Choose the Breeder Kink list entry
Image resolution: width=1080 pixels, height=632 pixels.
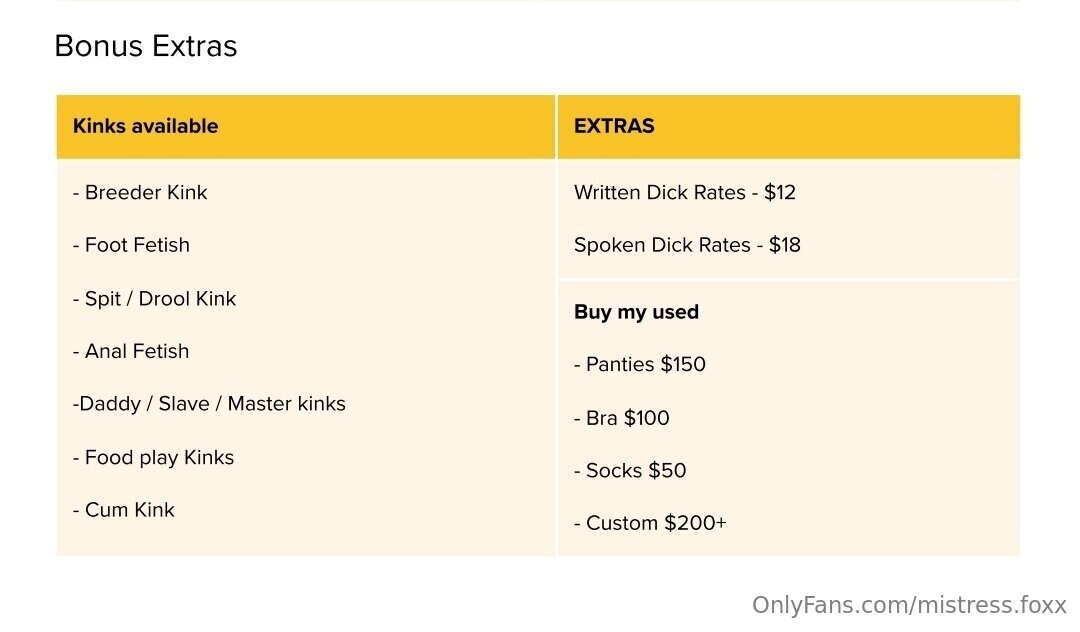click(140, 193)
